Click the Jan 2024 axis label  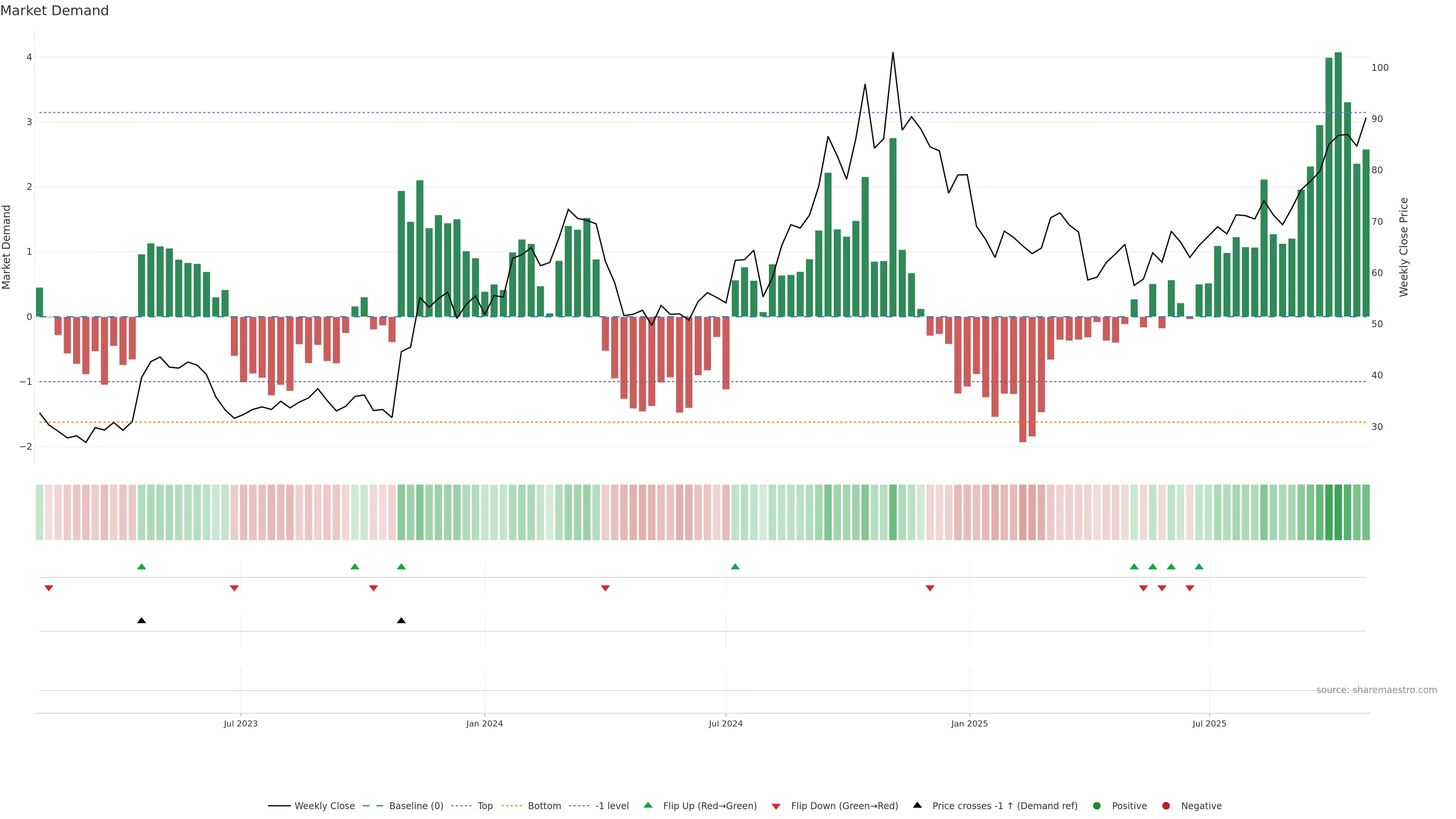pos(485,723)
